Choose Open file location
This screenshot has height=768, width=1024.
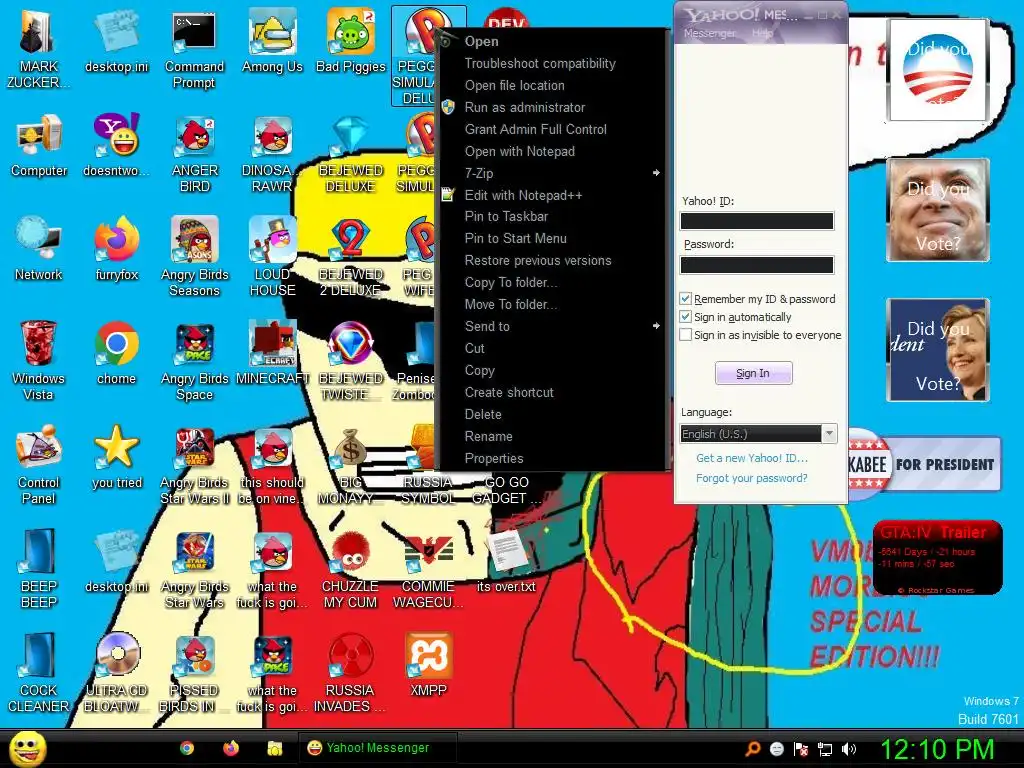(552, 86)
